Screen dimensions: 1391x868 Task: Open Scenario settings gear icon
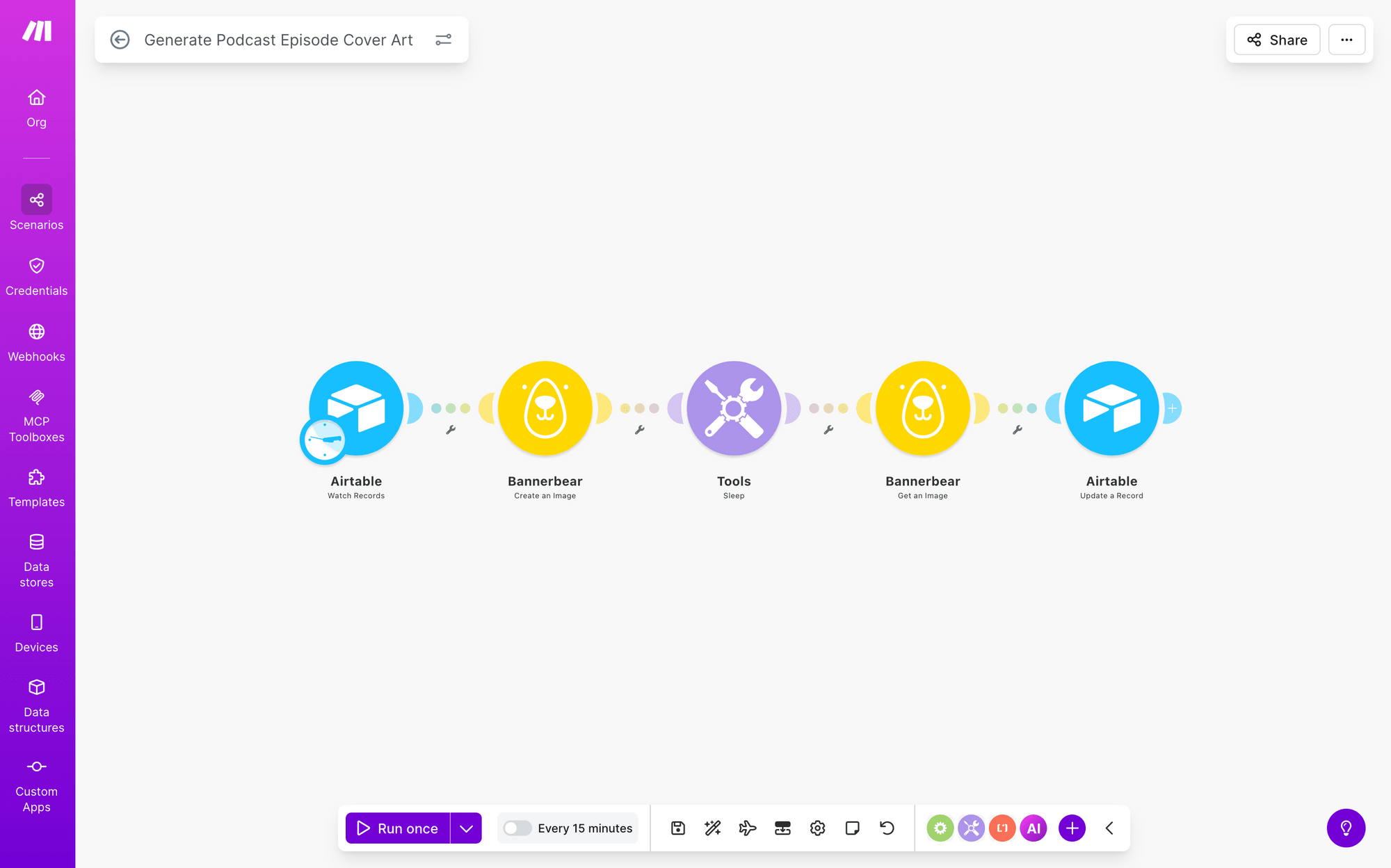(817, 828)
